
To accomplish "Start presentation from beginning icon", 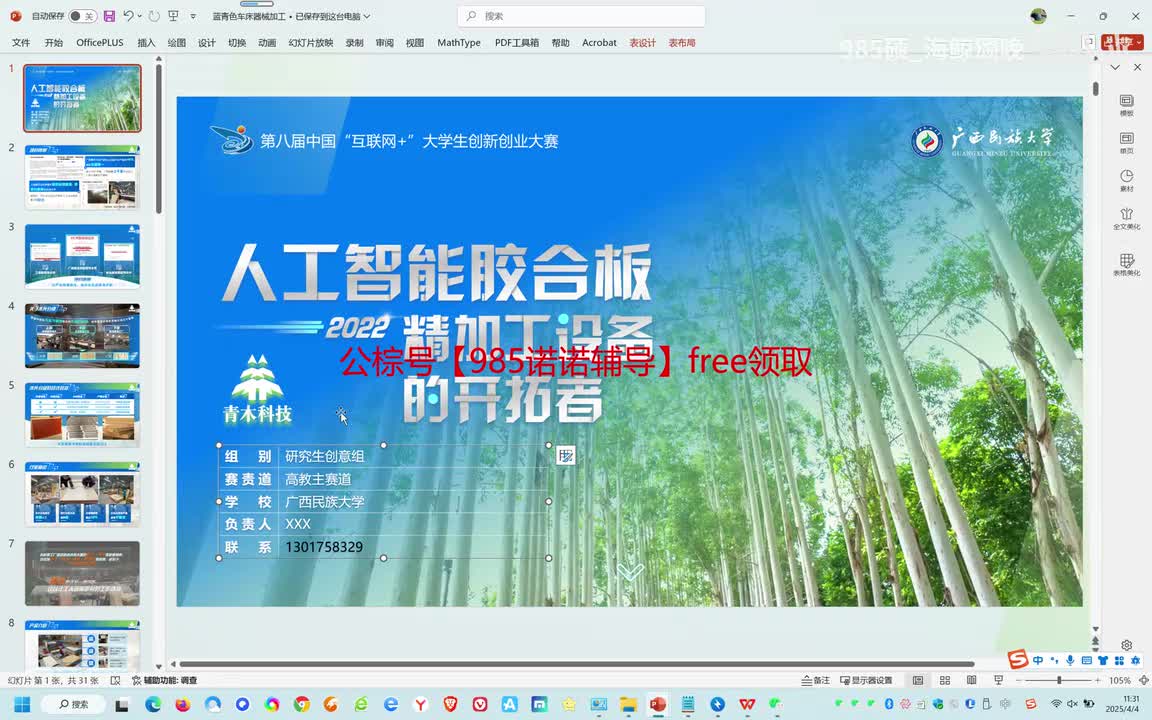I will pyautogui.click(x=173, y=16).
